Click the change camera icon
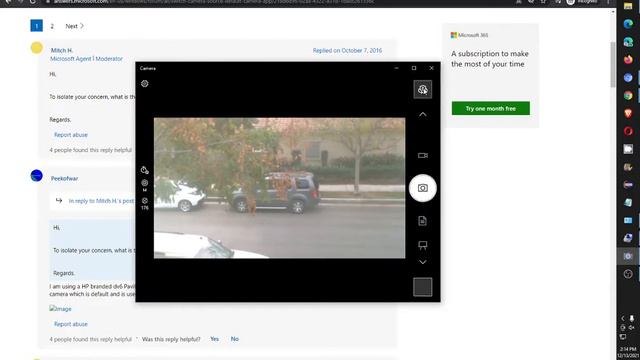640x360 pixels. point(422,89)
